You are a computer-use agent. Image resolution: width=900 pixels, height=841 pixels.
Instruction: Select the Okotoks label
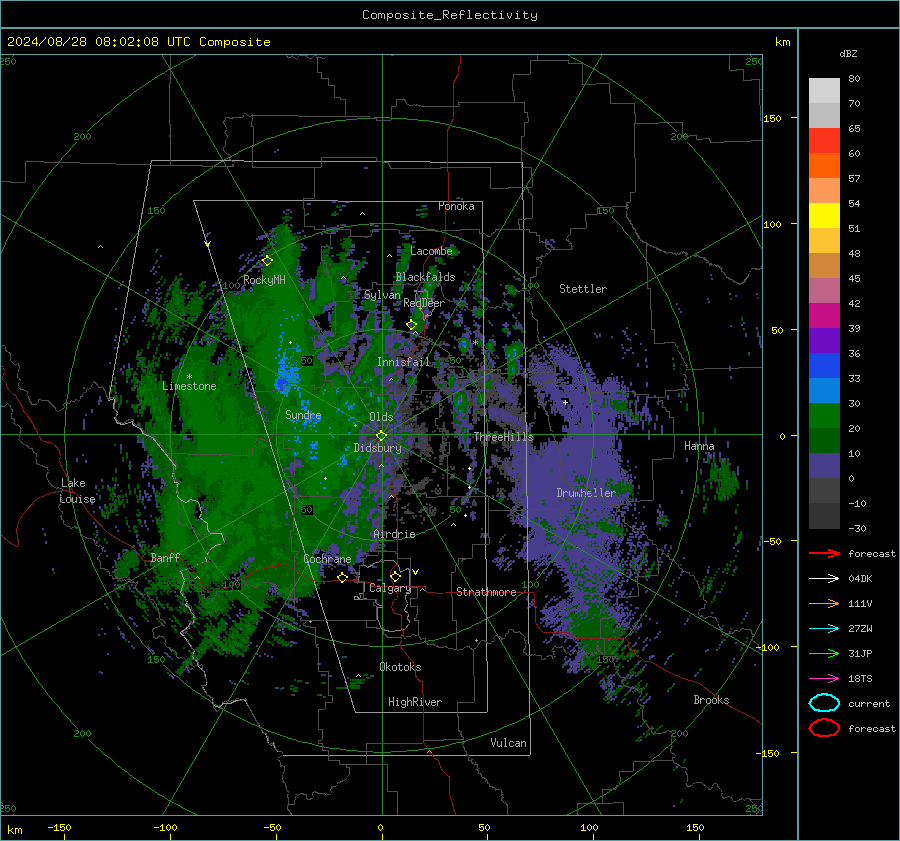(x=400, y=667)
